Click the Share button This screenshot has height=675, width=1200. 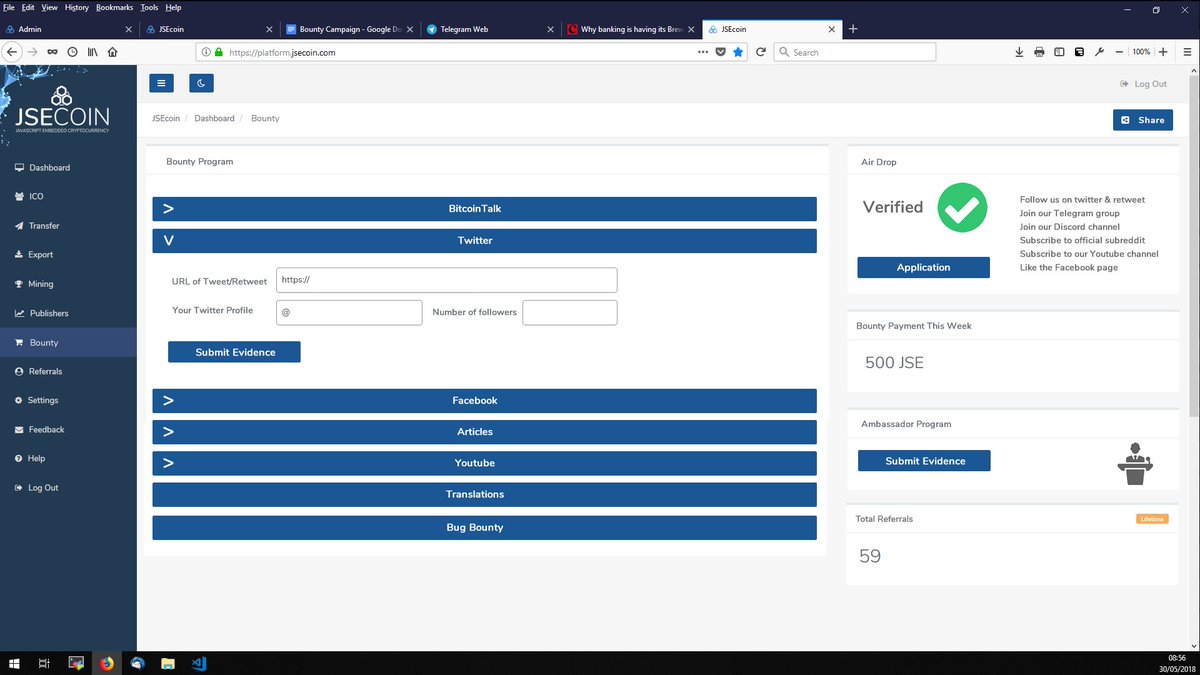(x=1143, y=120)
